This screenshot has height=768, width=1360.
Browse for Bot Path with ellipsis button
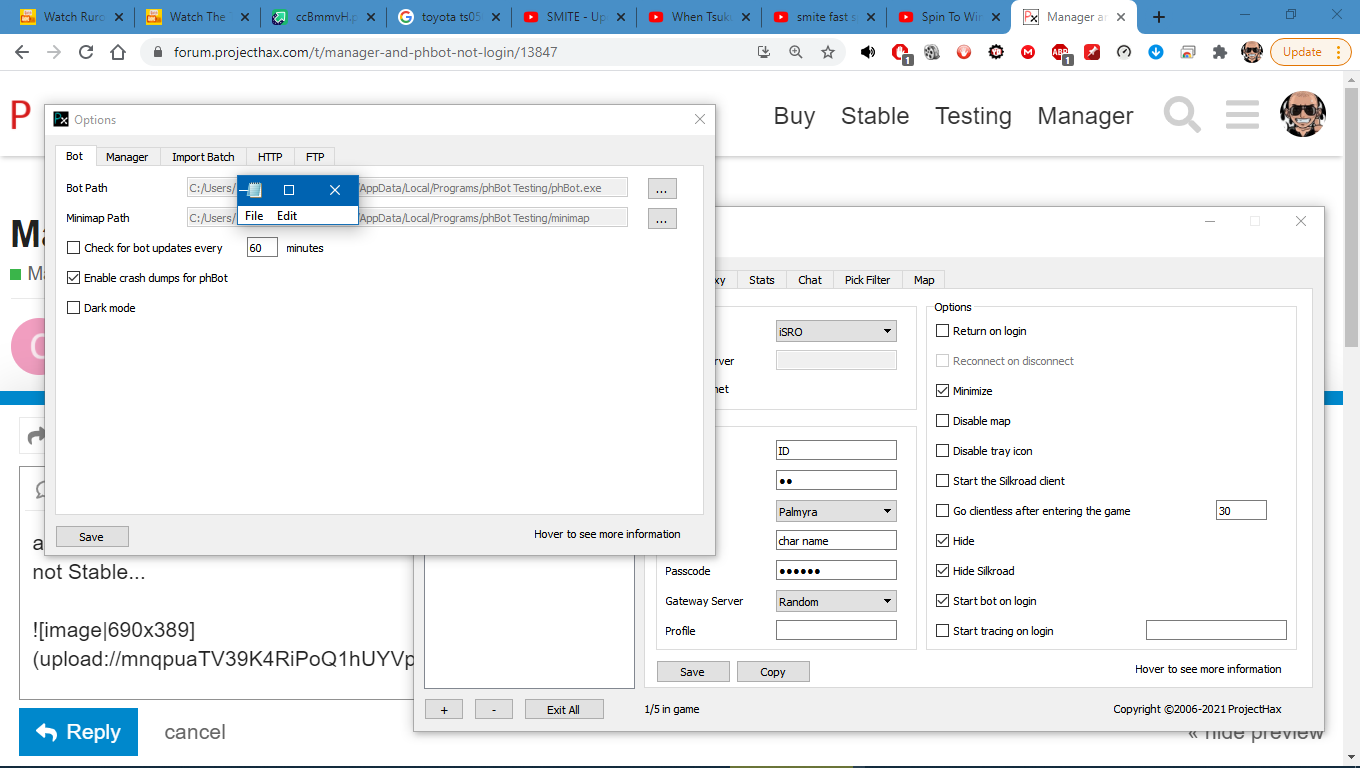point(662,188)
